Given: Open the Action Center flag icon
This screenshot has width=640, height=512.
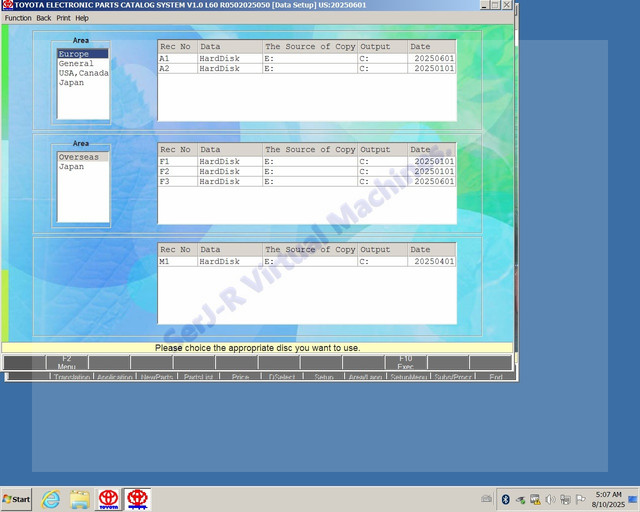Looking at the screenshot, I should coord(580,499).
